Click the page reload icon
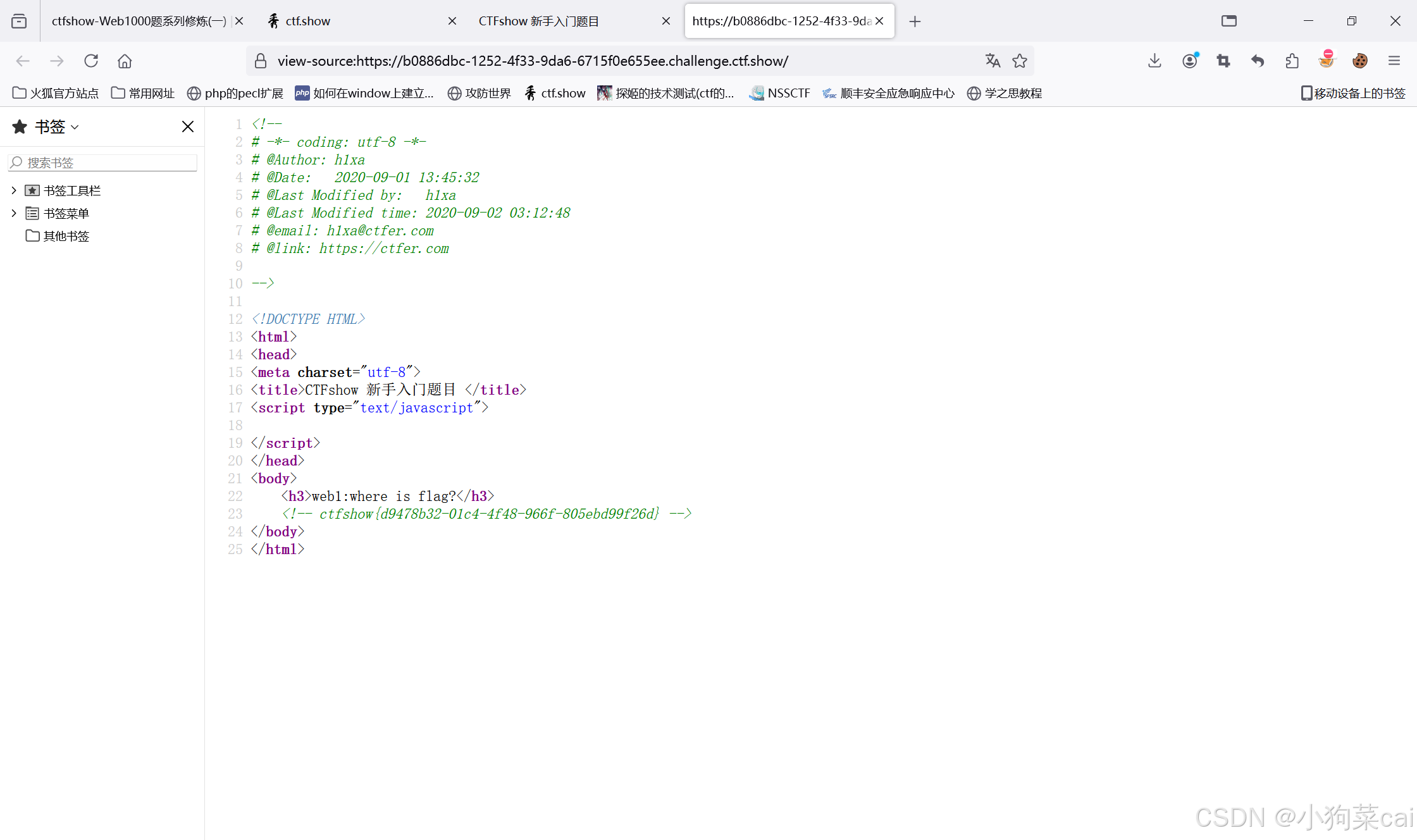The width and height of the screenshot is (1417, 840). pos(91,61)
